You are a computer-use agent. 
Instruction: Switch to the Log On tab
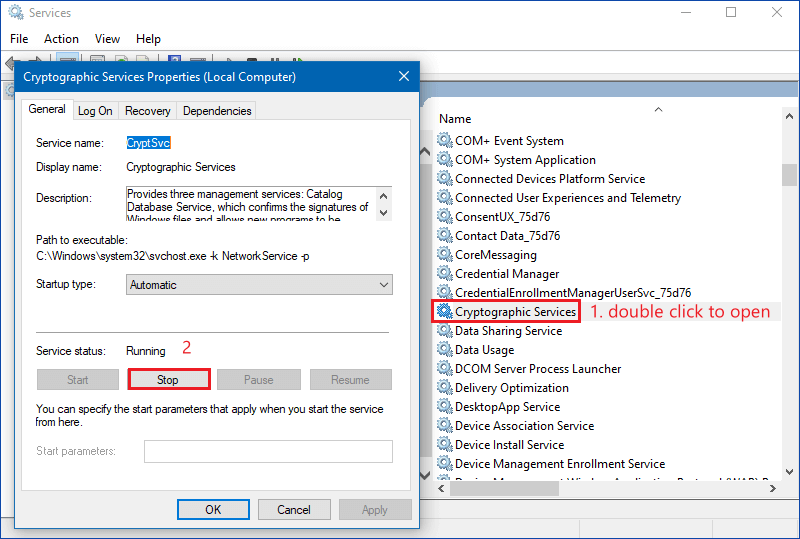(95, 111)
